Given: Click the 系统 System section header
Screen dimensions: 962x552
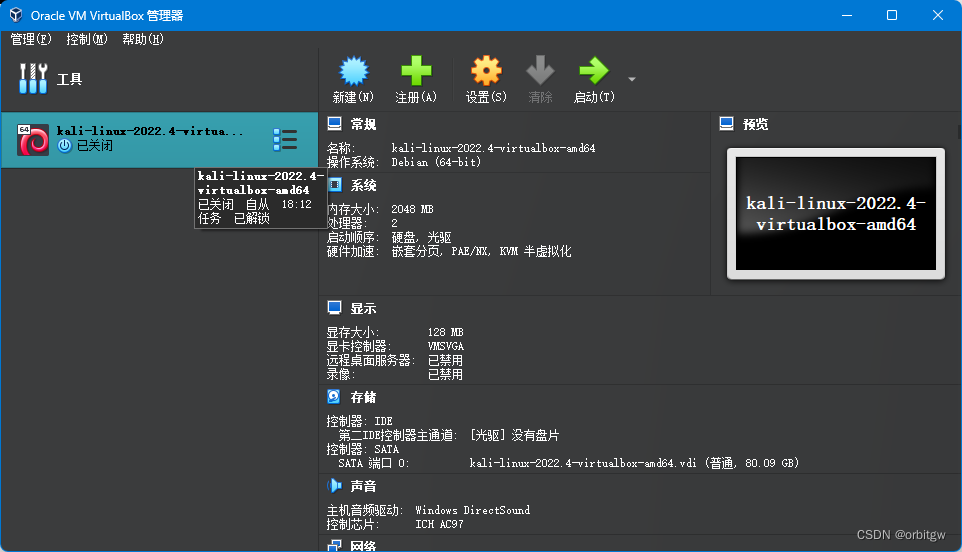Looking at the screenshot, I should [x=363, y=185].
